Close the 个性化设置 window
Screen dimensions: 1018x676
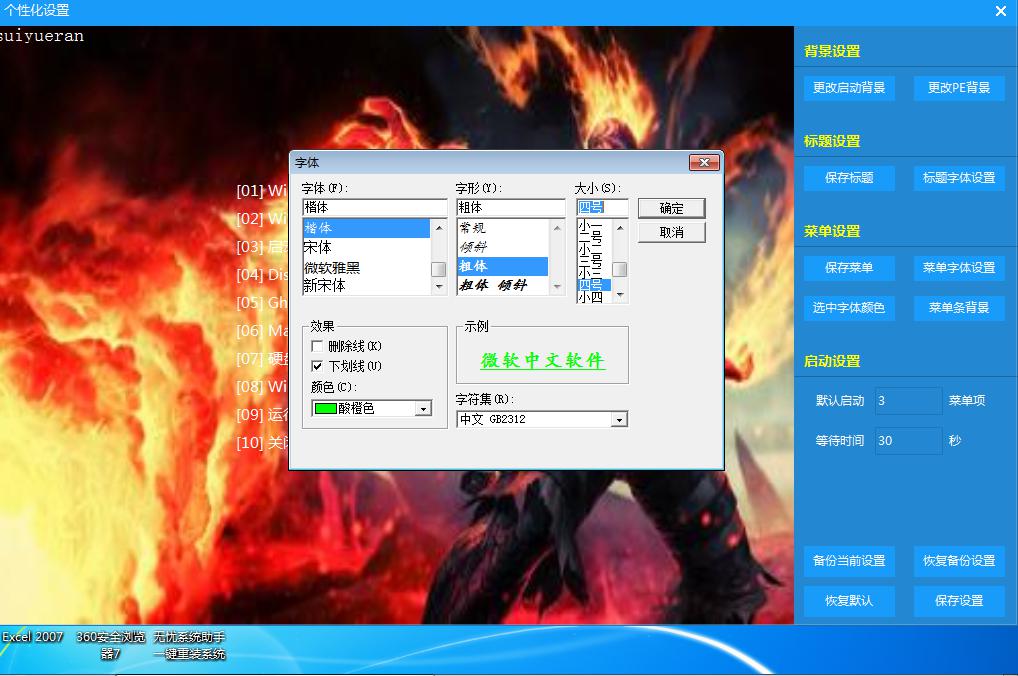pyautogui.click(x=1000, y=11)
